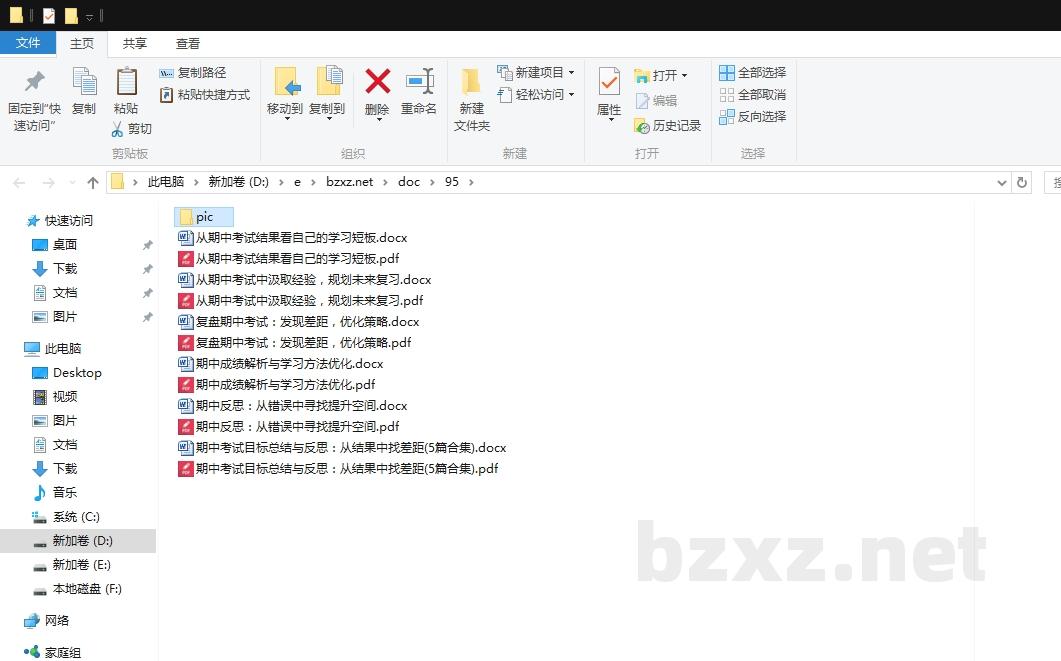Image resolution: width=1061 pixels, height=661 pixels.
Task: Choose Select all (全部选择)
Action: coord(752,73)
